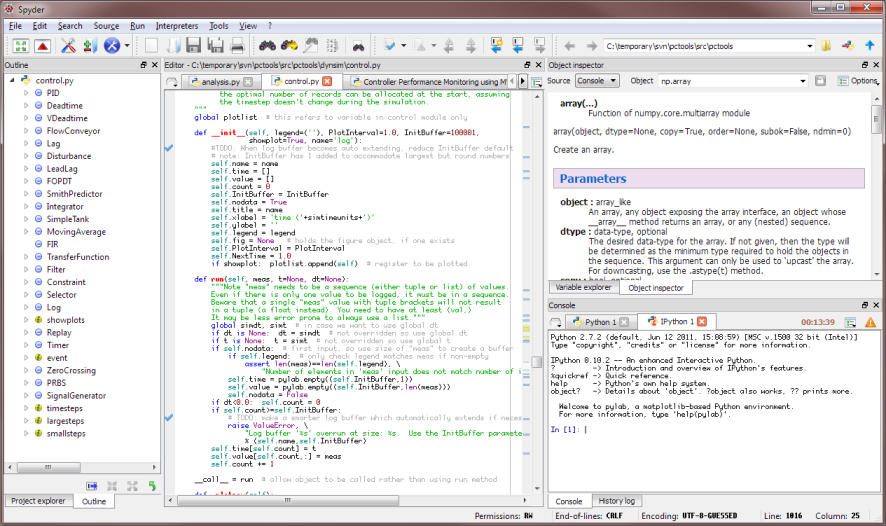Screen dimensions: 886x526
Task: Collapse the control.py outline tree
Action: 11,80
